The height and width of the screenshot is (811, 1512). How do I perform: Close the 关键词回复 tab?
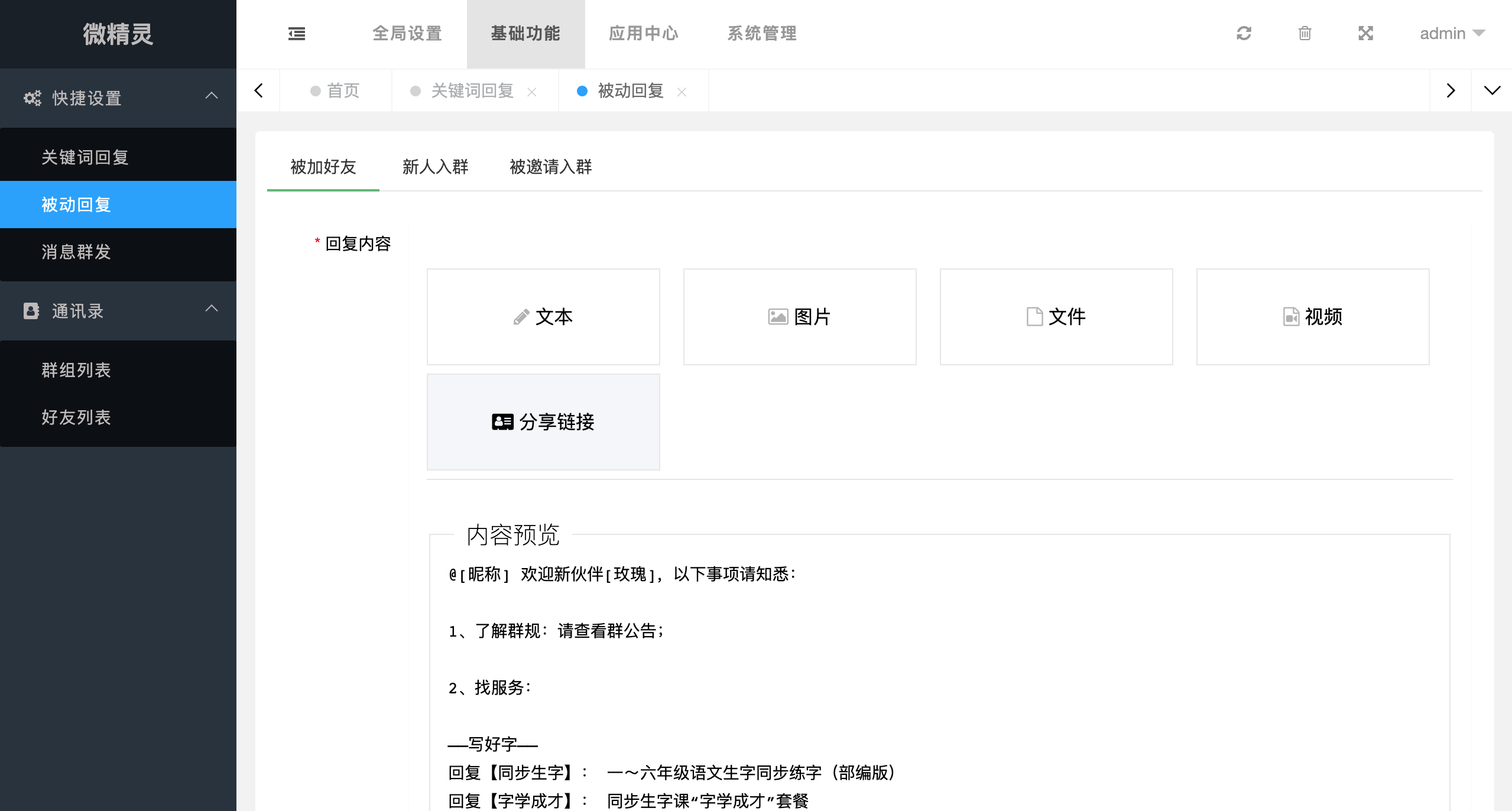(531, 92)
